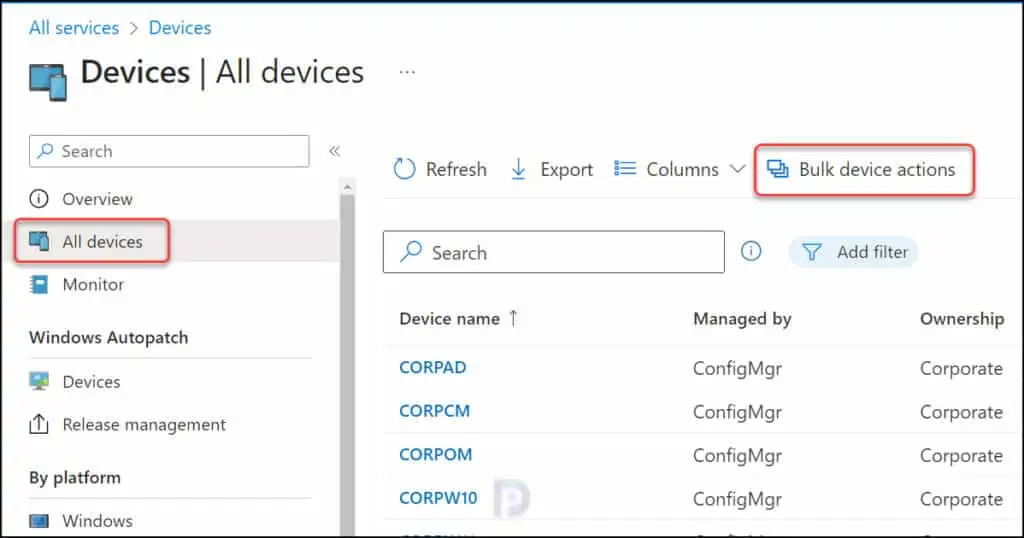
Task: Click the Windows Autopatch section heading
Action: [x=108, y=338]
